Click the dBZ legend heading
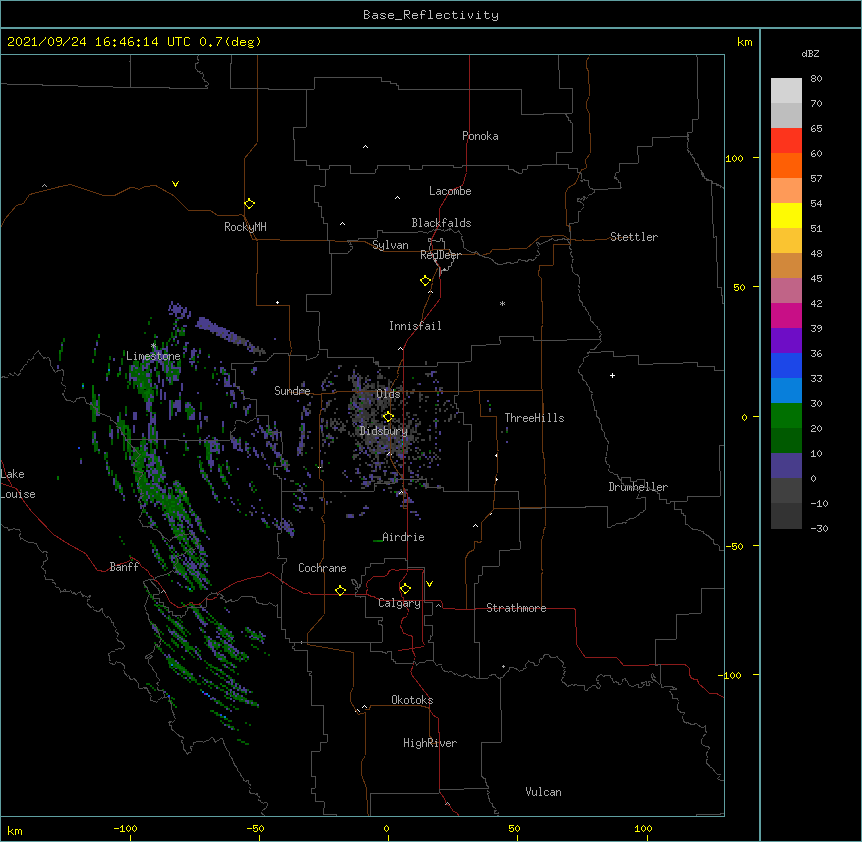Screen dimensions: 862x842 tap(810, 53)
